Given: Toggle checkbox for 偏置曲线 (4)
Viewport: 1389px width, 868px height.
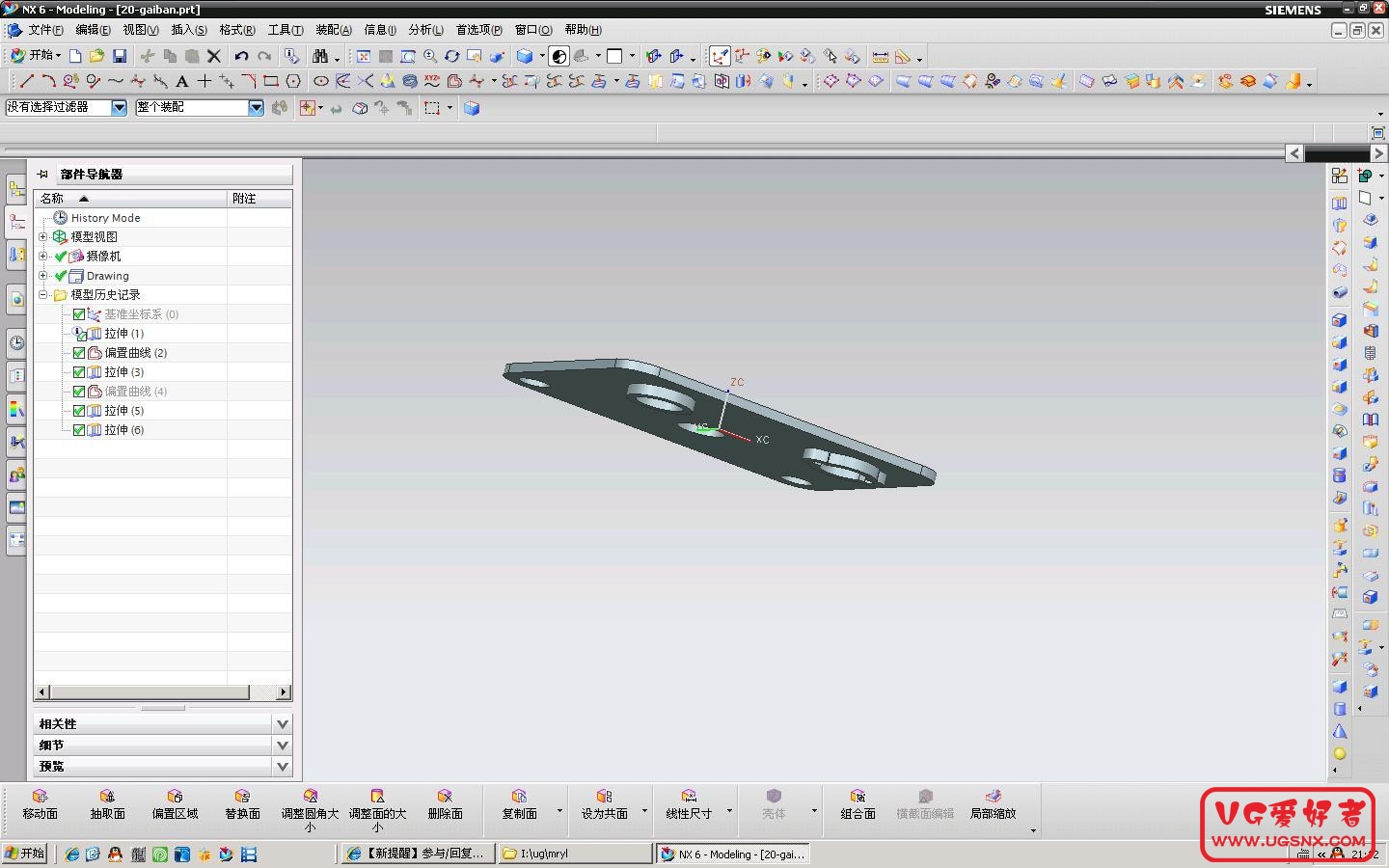Looking at the screenshot, I should pyautogui.click(x=79, y=392).
